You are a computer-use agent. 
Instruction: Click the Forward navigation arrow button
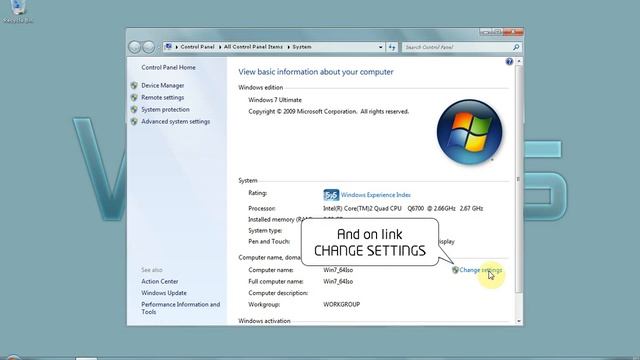149,47
